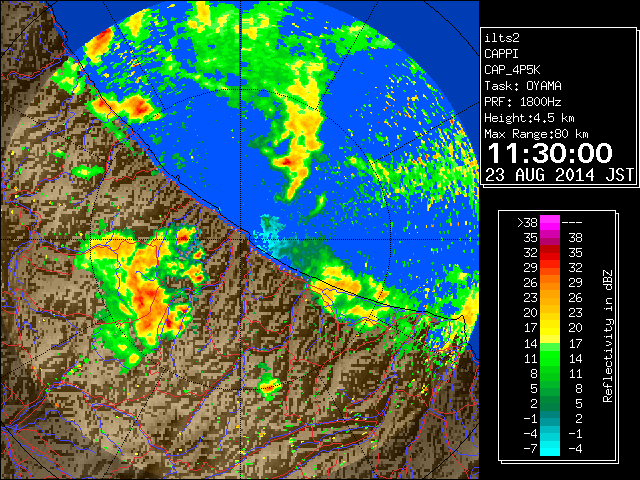Image resolution: width=640 pixels, height=480 pixels.
Task: Click the "-7" legend label
Action: click(x=530, y=448)
